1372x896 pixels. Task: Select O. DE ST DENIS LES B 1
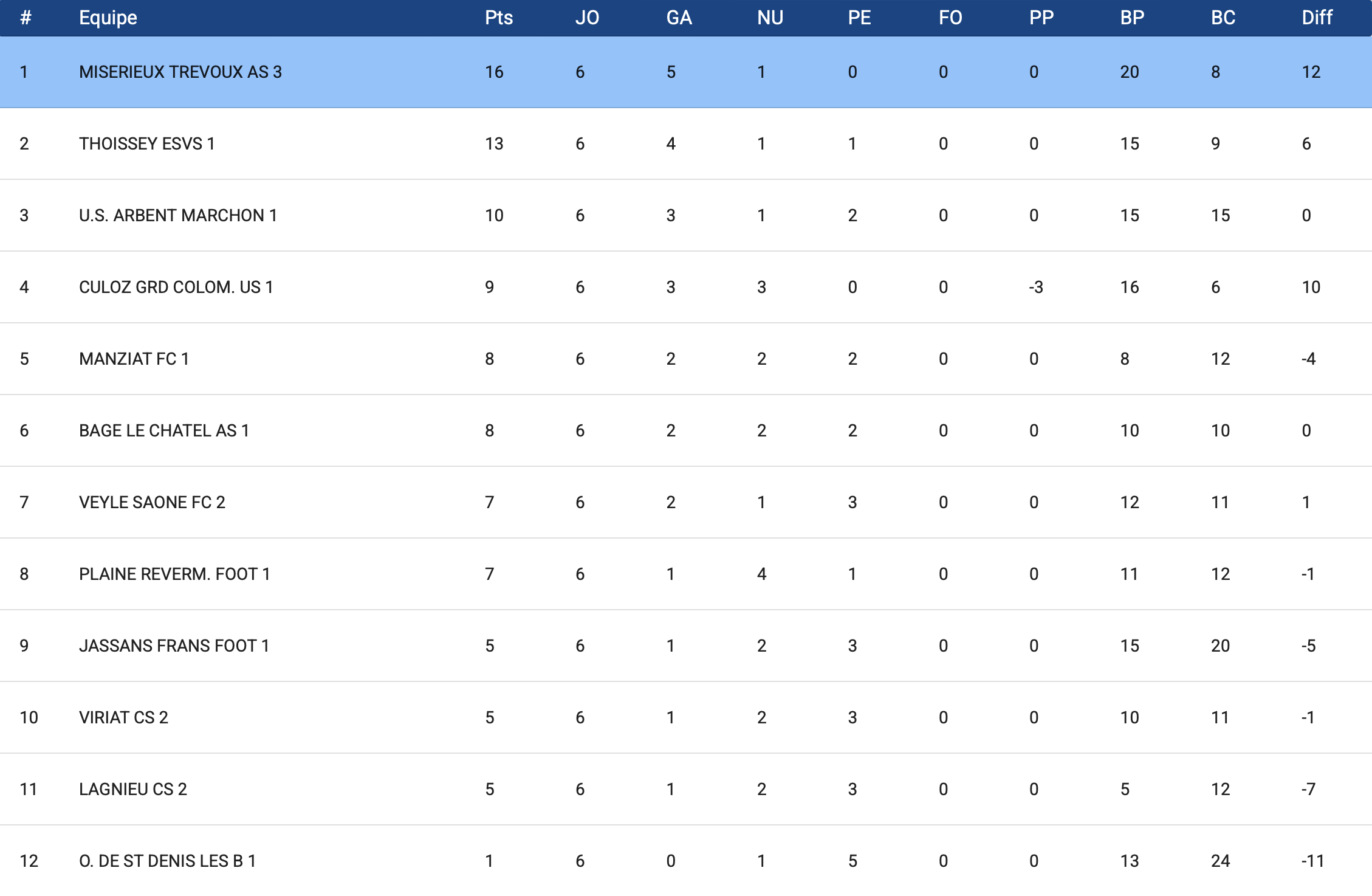(x=167, y=861)
